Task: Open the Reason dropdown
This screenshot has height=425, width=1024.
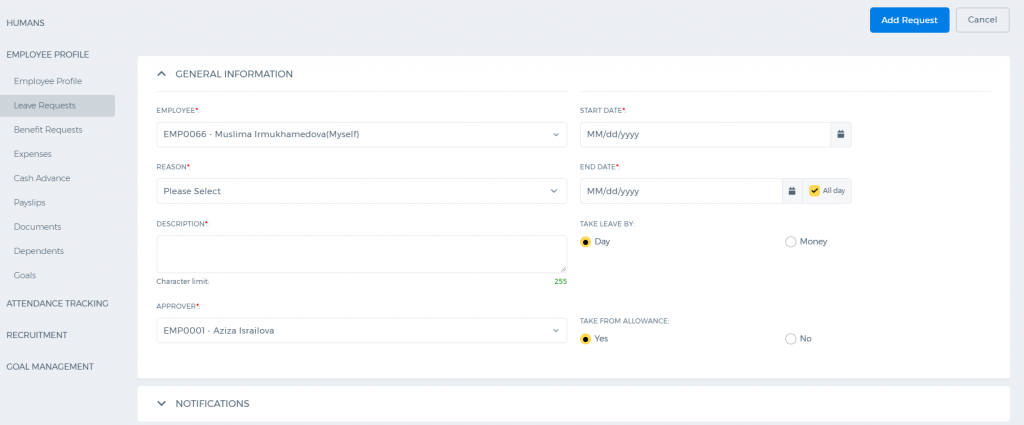Action: (x=362, y=191)
